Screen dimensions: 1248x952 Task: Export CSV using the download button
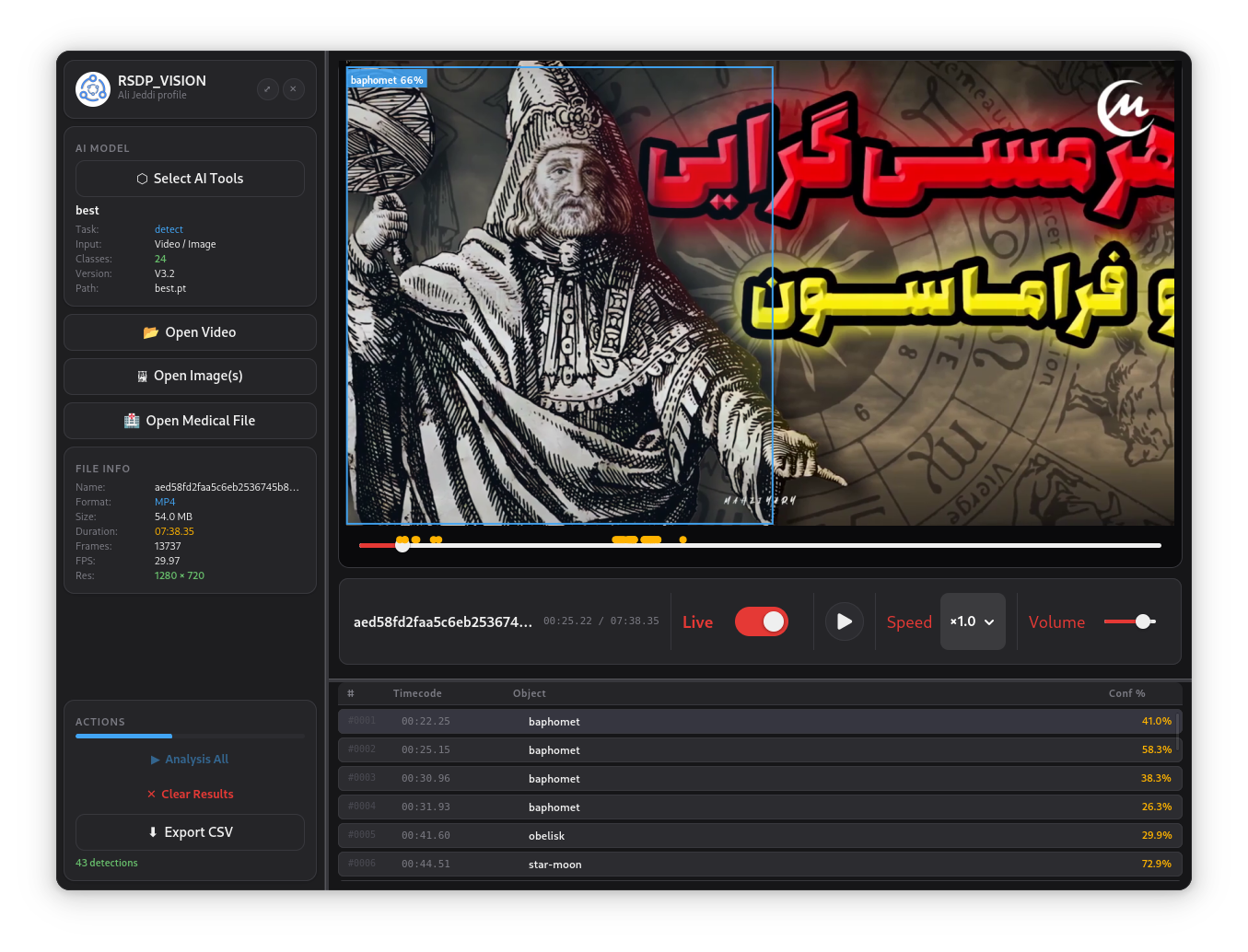(x=190, y=832)
